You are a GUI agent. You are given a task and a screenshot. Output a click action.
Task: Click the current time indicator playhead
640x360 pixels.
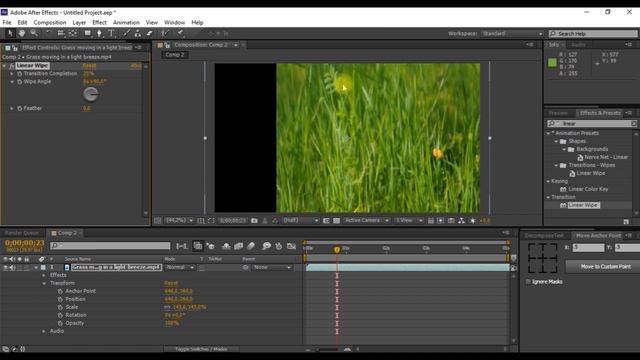337,249
